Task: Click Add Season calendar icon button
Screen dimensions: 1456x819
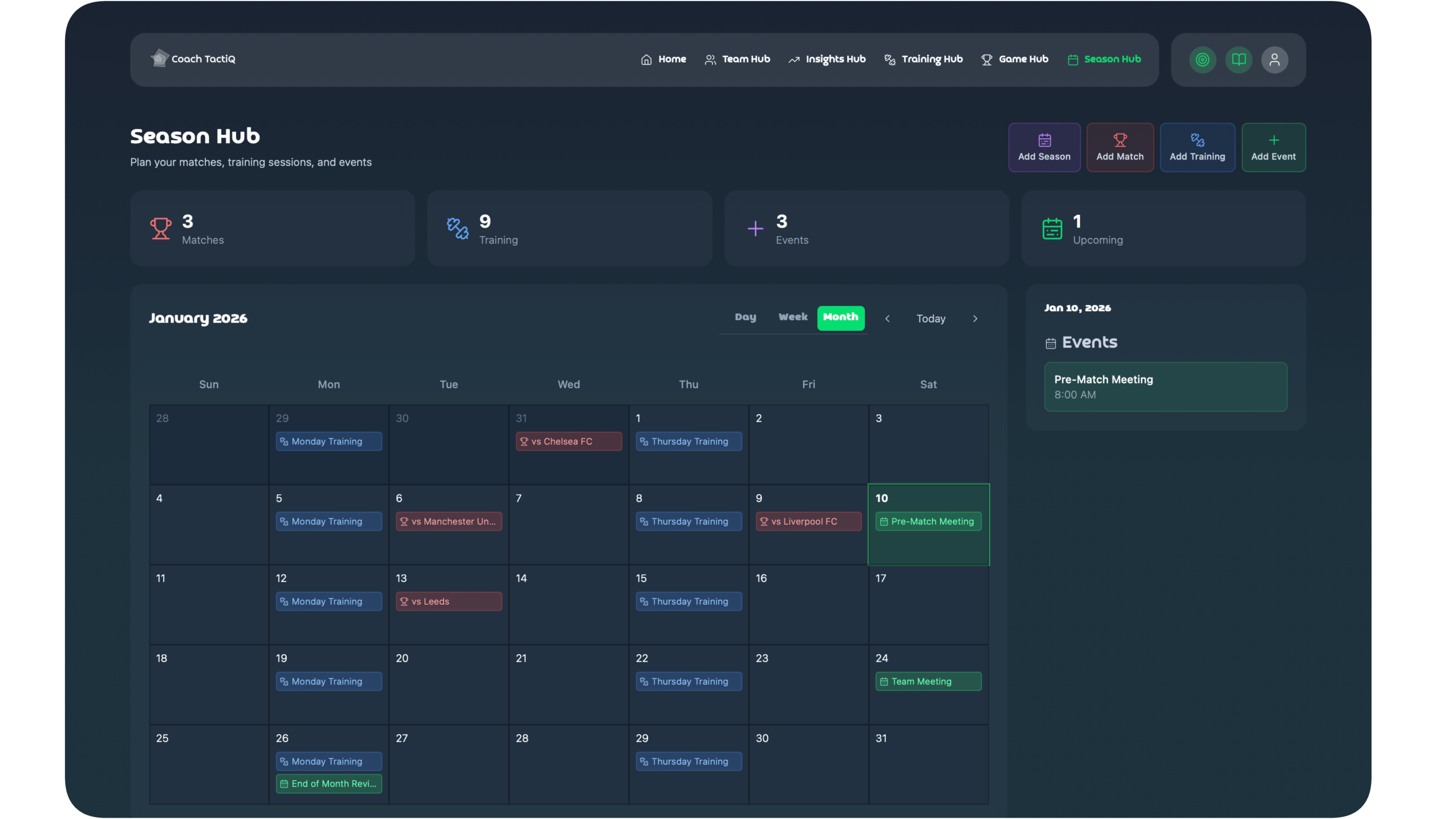Action: tap(1044, 147)
